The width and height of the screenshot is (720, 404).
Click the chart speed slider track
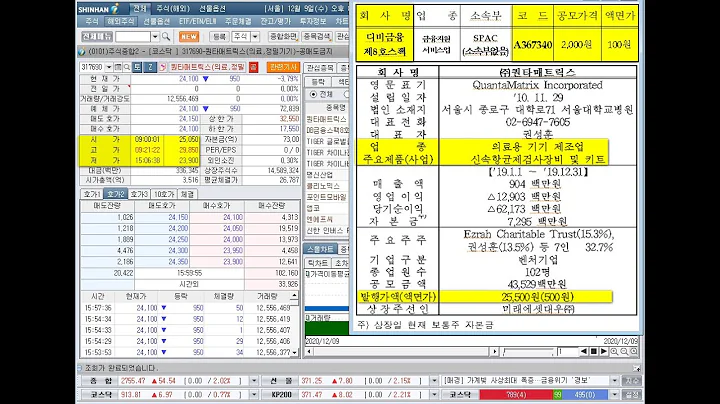click(x=528, y=352)
